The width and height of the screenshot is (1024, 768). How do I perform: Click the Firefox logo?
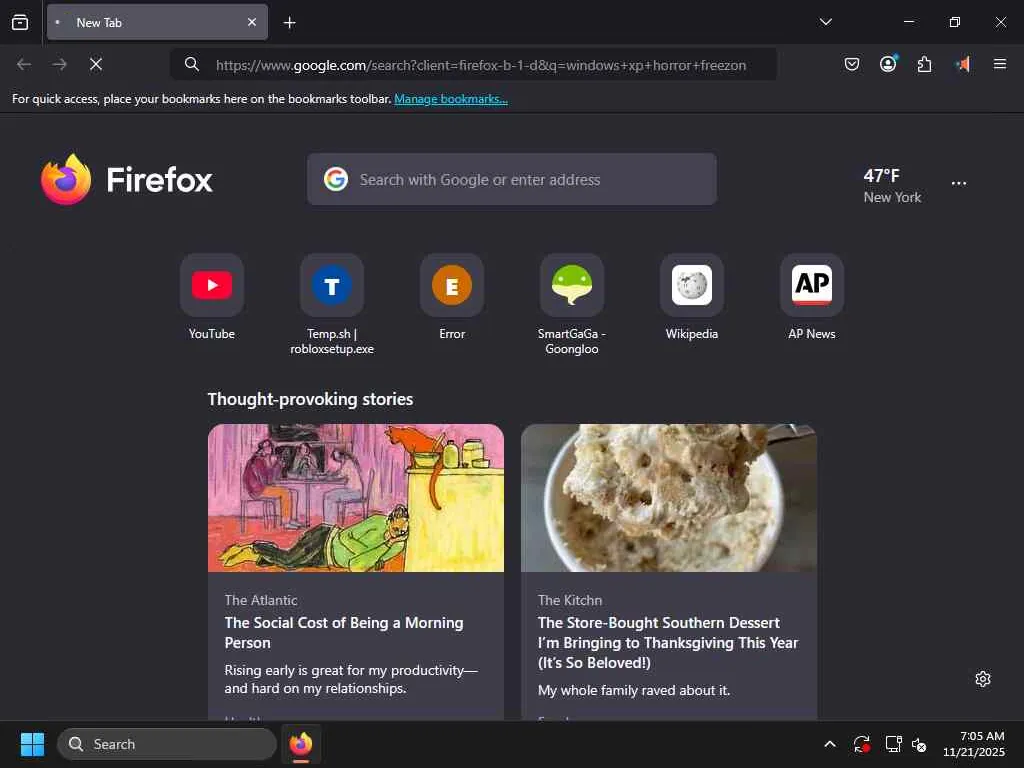tap(127, 180)
